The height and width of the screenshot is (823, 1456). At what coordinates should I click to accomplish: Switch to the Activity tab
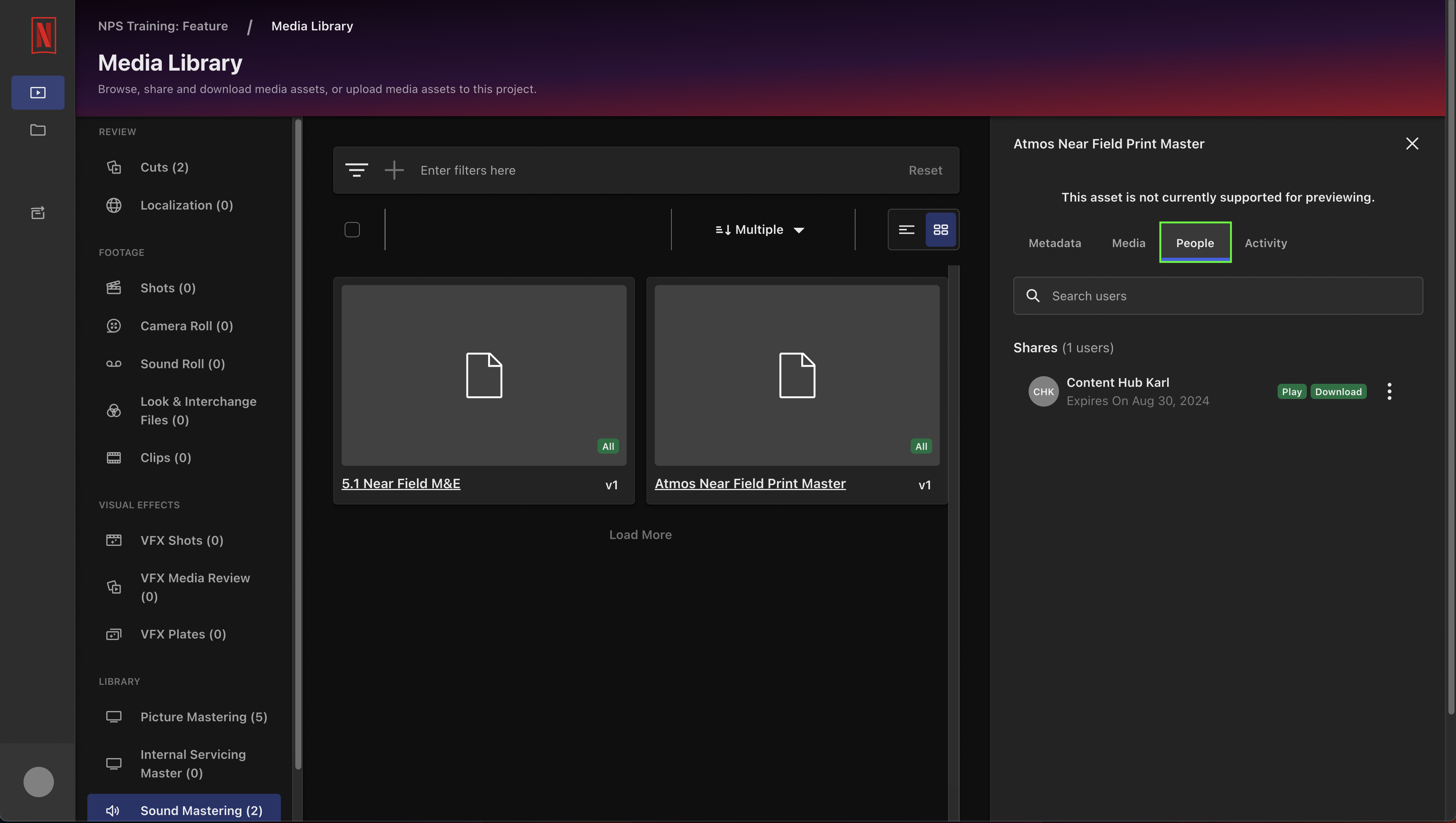click(x=1265, y=243)
